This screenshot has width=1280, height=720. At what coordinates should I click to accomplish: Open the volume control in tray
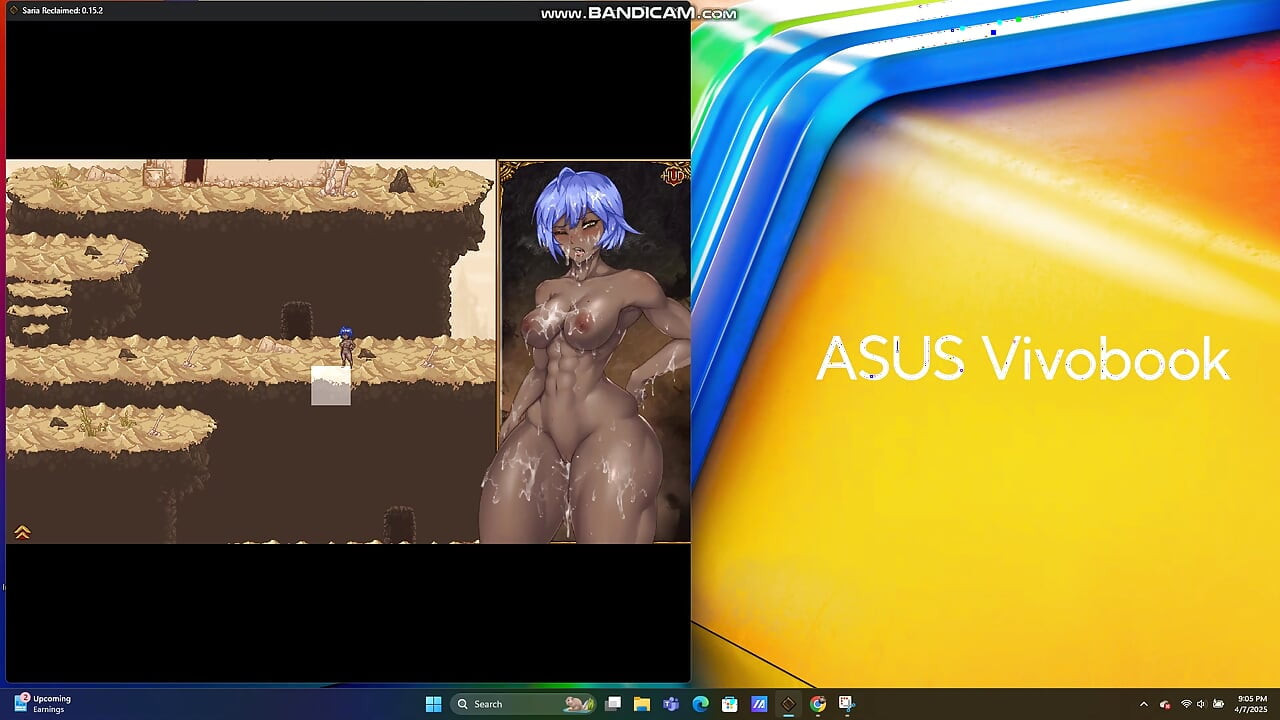[x=1201, y=704]
